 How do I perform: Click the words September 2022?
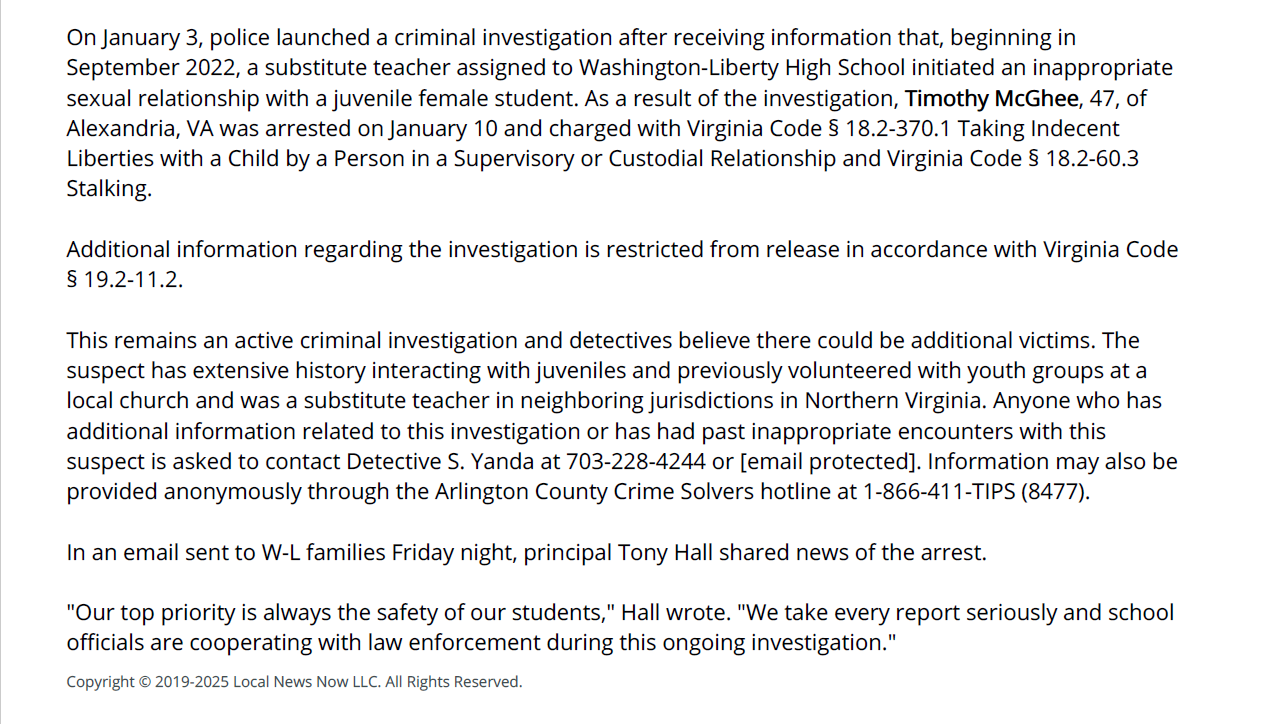pyautogui.click(x=138, y=68)
